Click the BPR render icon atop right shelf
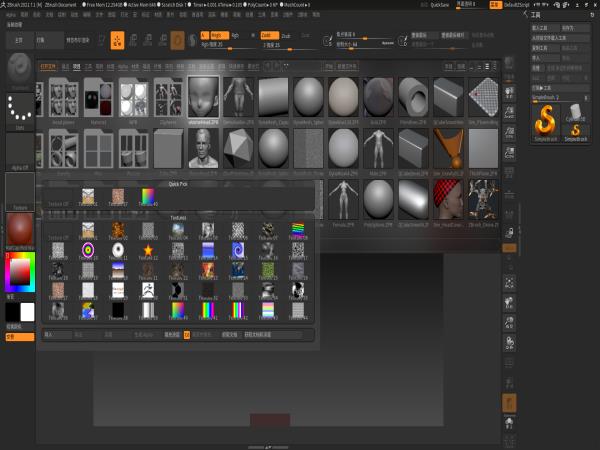This screenshot has width=600, height=450. click(509, 64)
